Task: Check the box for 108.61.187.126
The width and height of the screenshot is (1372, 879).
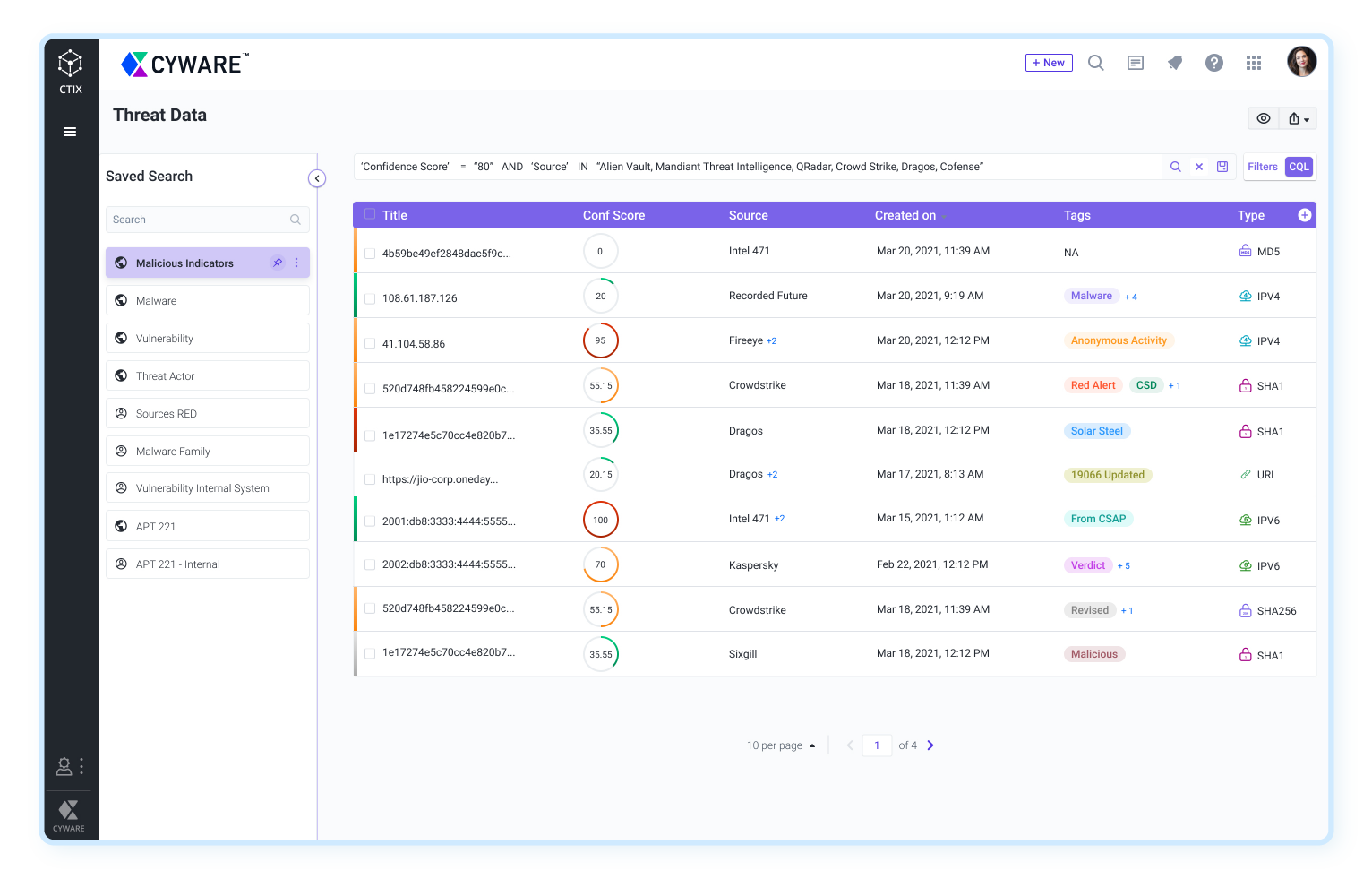Action: 370,298
